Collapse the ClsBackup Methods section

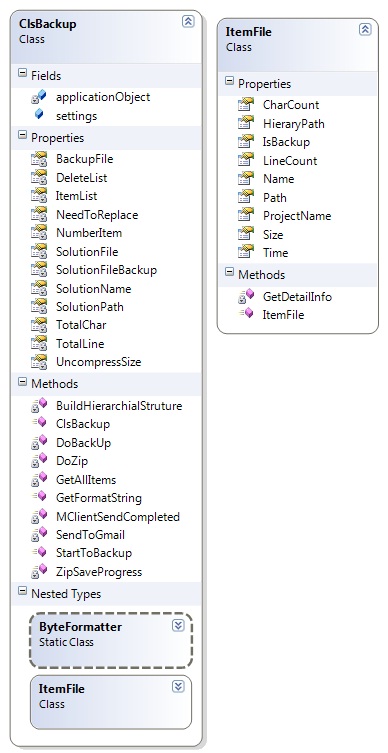pyautogui.click(x=22, y=382)
